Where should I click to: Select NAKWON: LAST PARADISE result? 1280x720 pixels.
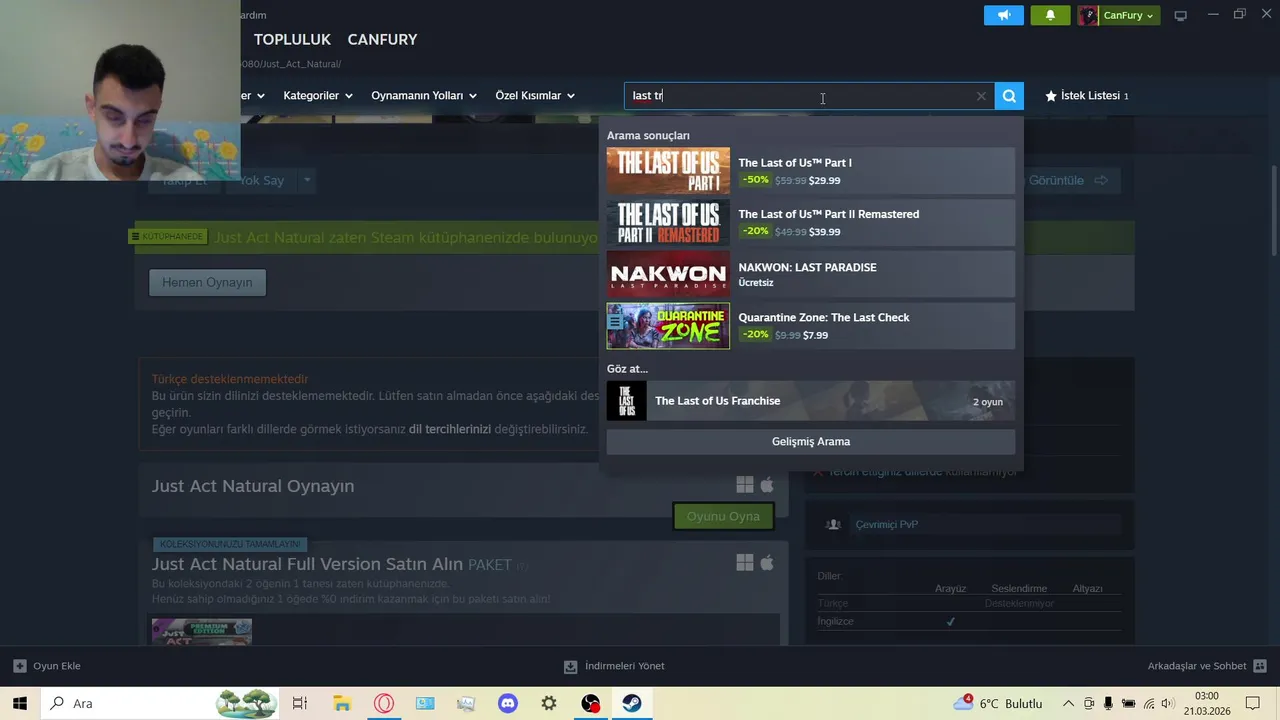811,274
